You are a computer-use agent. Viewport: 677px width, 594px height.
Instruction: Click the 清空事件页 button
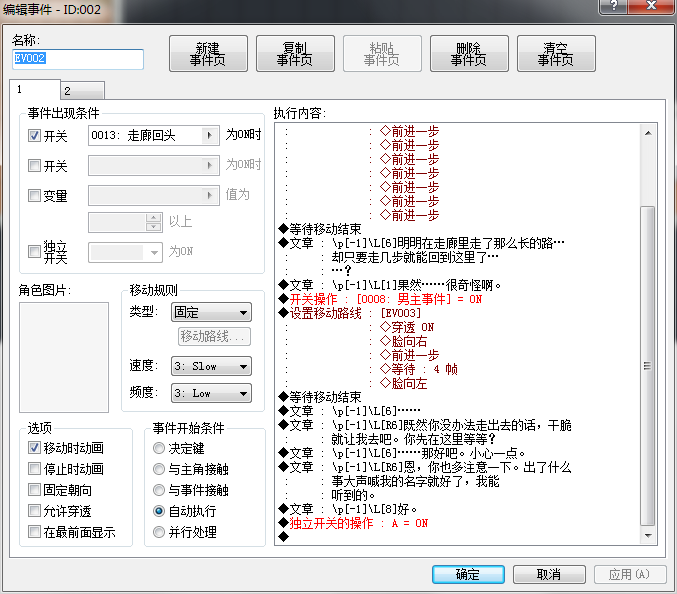point(556,54)
